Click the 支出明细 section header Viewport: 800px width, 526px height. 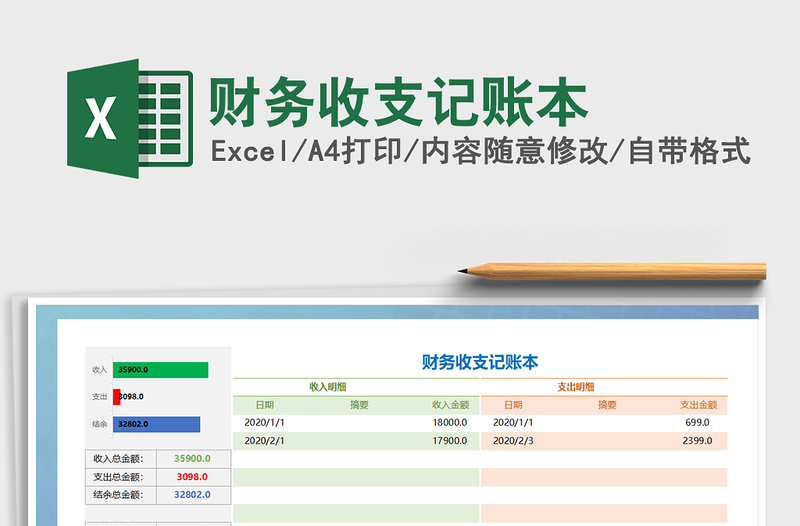point(576,387)
